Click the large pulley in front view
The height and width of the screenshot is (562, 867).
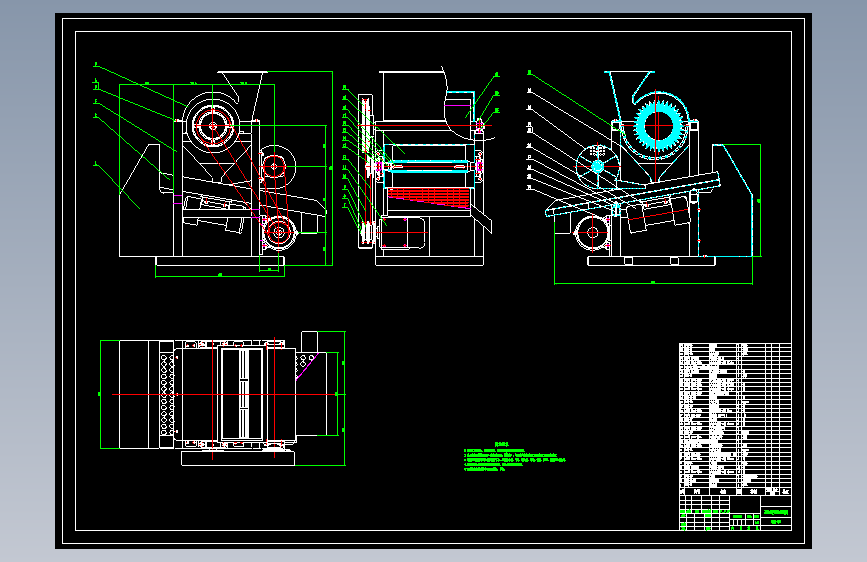tap(213, 126)
